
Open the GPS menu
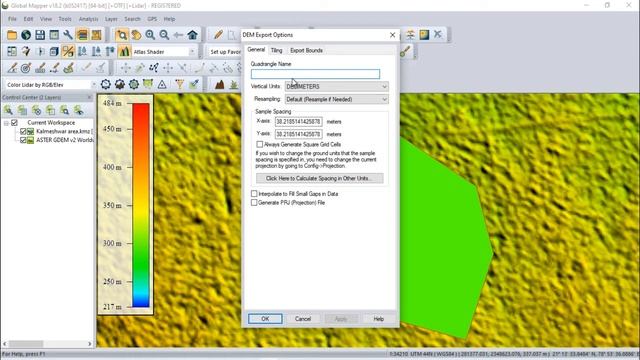[152, 19]
